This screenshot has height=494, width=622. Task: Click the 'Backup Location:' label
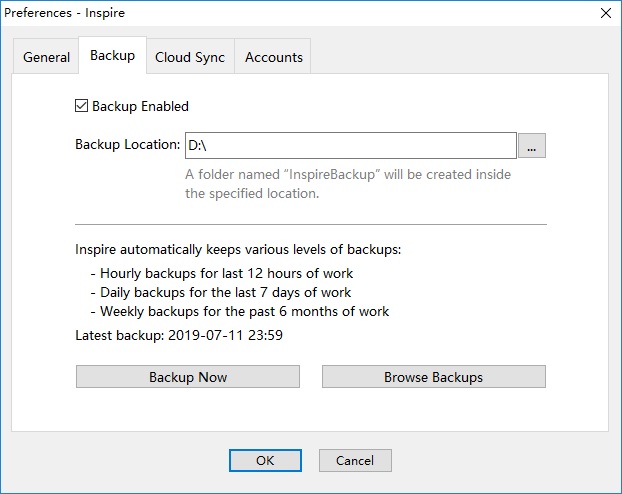[127, 144]
